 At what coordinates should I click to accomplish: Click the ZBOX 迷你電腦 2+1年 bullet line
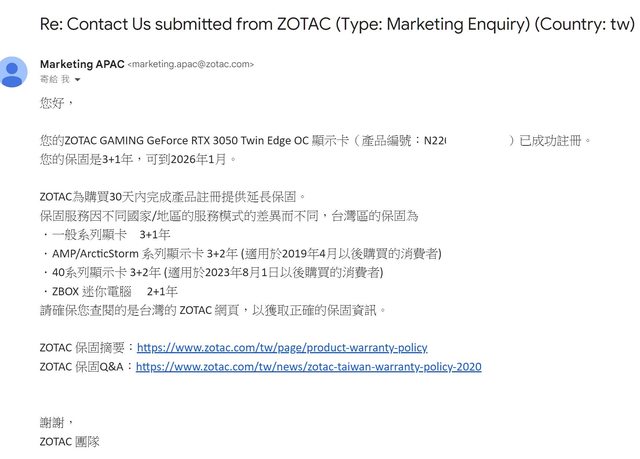112,291
